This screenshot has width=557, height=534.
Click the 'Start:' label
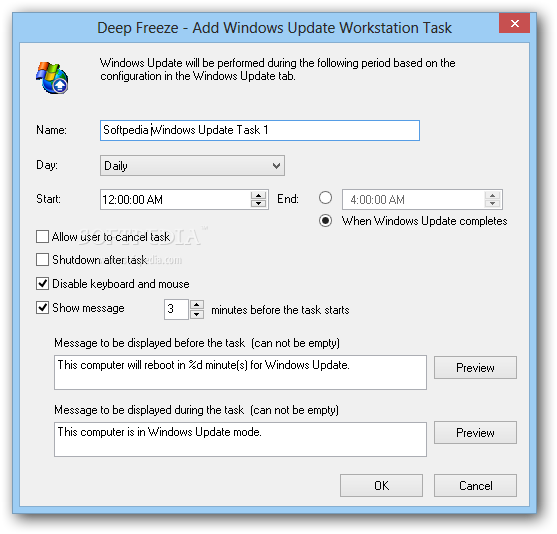point(48,199)
